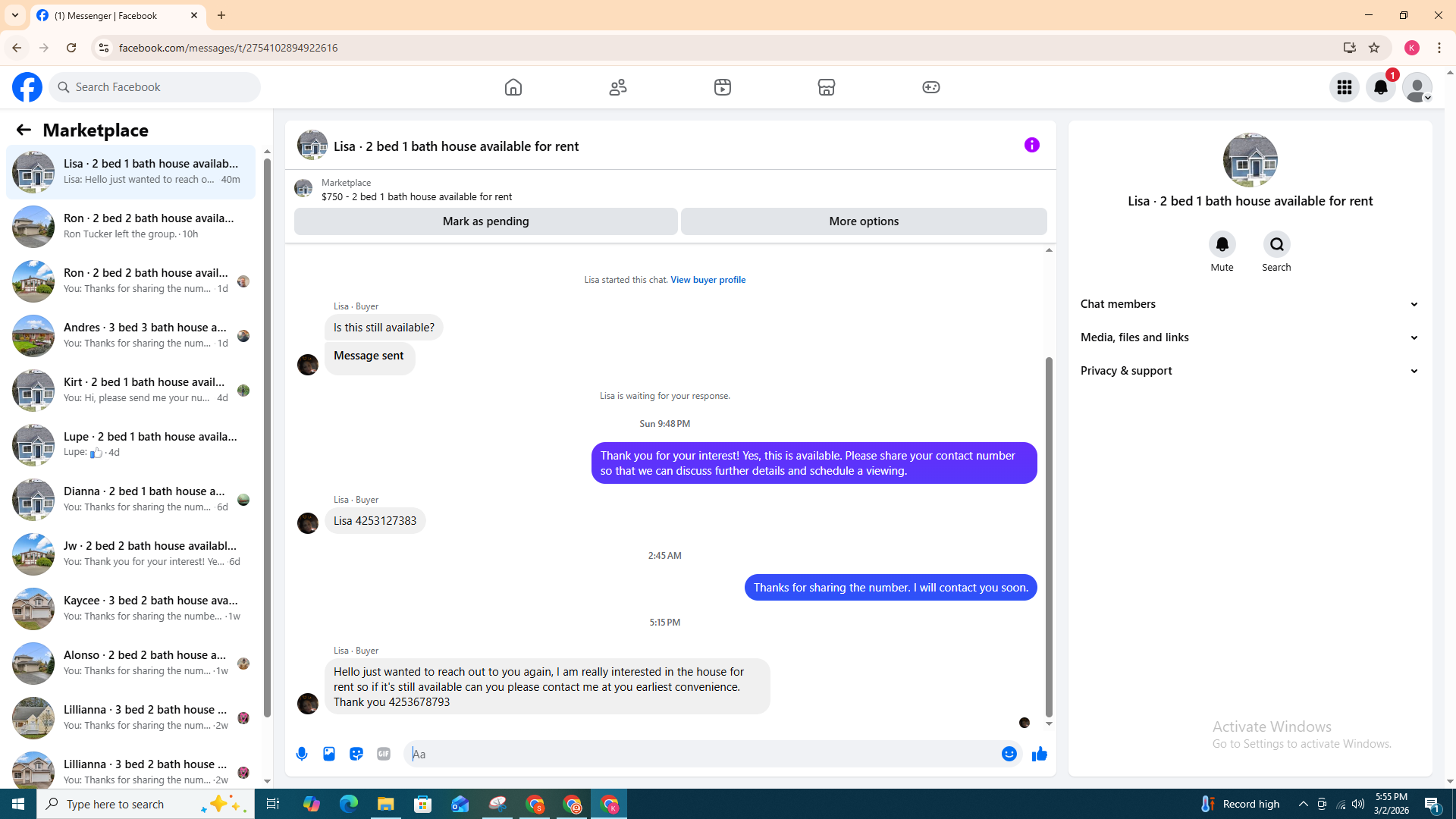Click the Search Facebook field
This screenshot has width=1456, height=819.
click(155, 87)
